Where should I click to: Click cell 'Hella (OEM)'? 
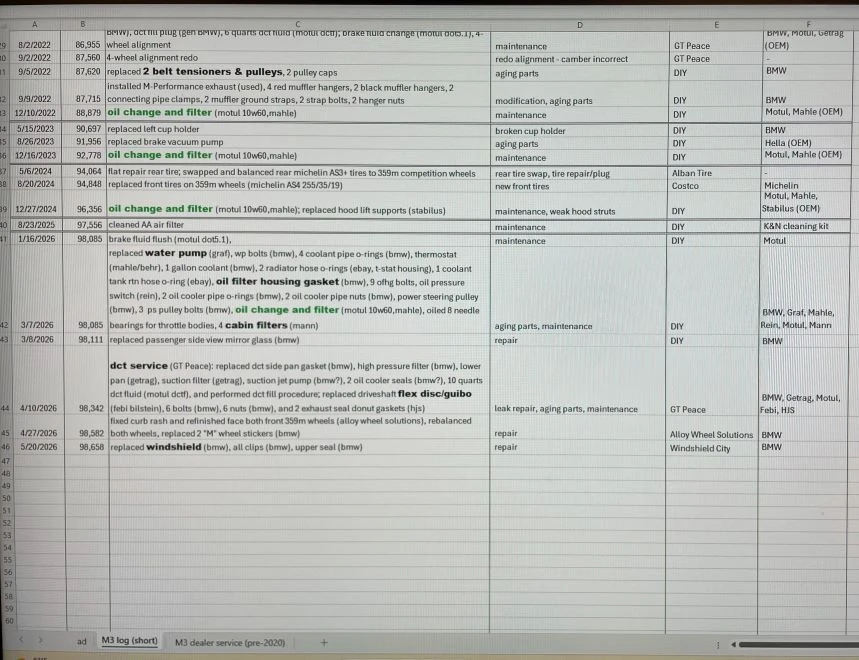[x=805, y=143]
